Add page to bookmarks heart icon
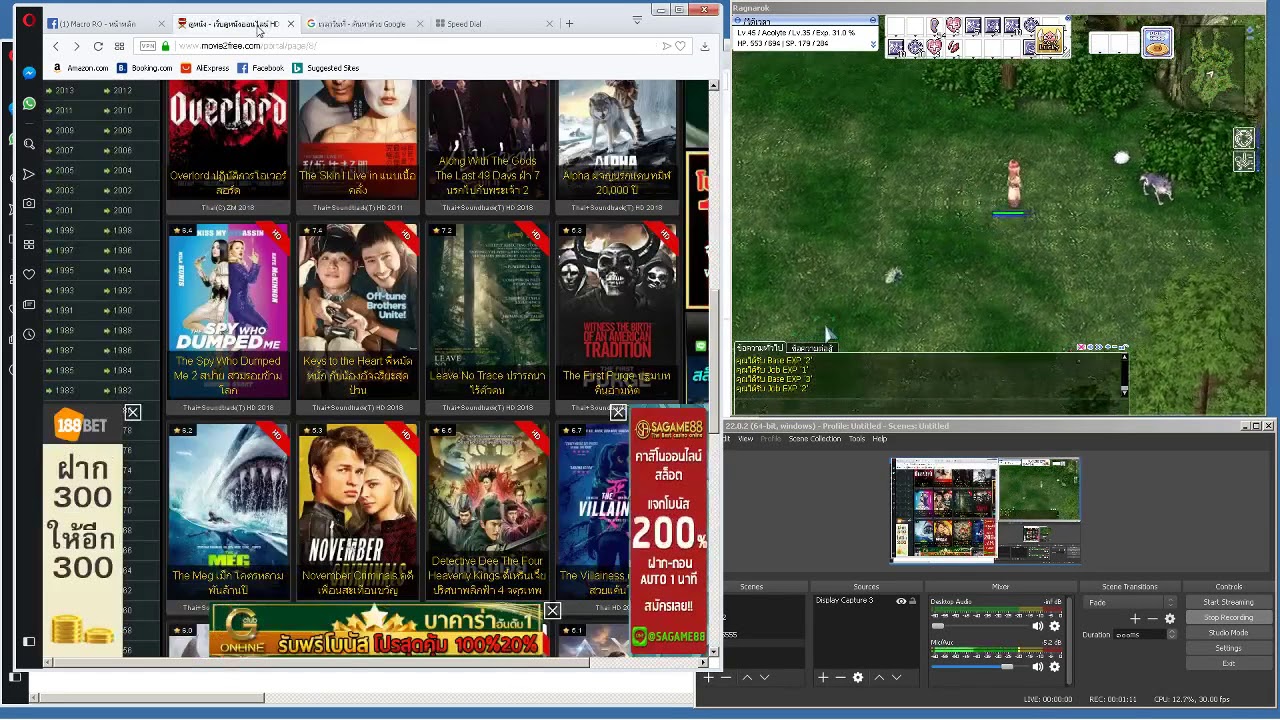The width and height of the screenshot is (1280, 720). coord(680,46)
